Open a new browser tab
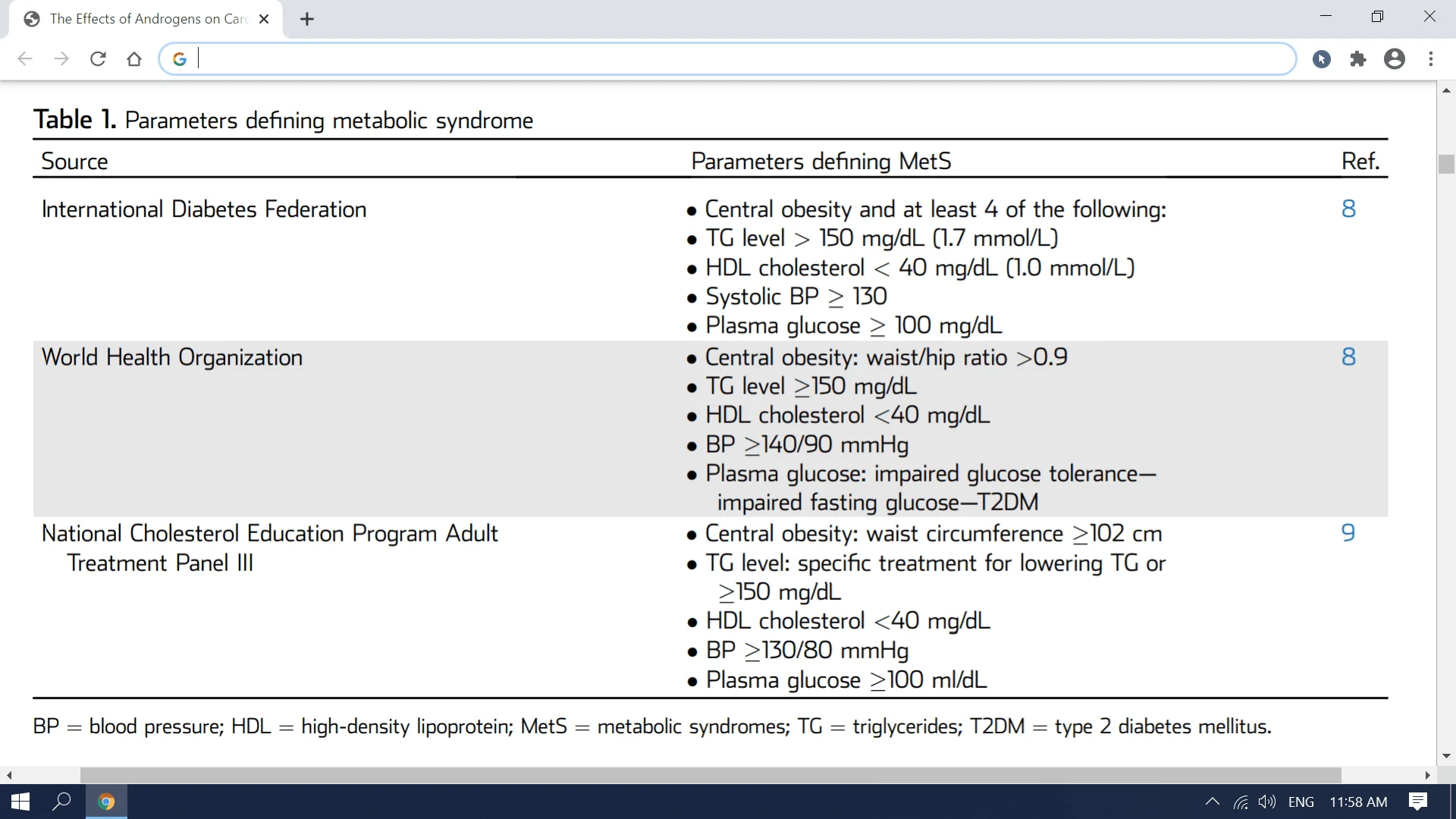 [x=307, y=20]
